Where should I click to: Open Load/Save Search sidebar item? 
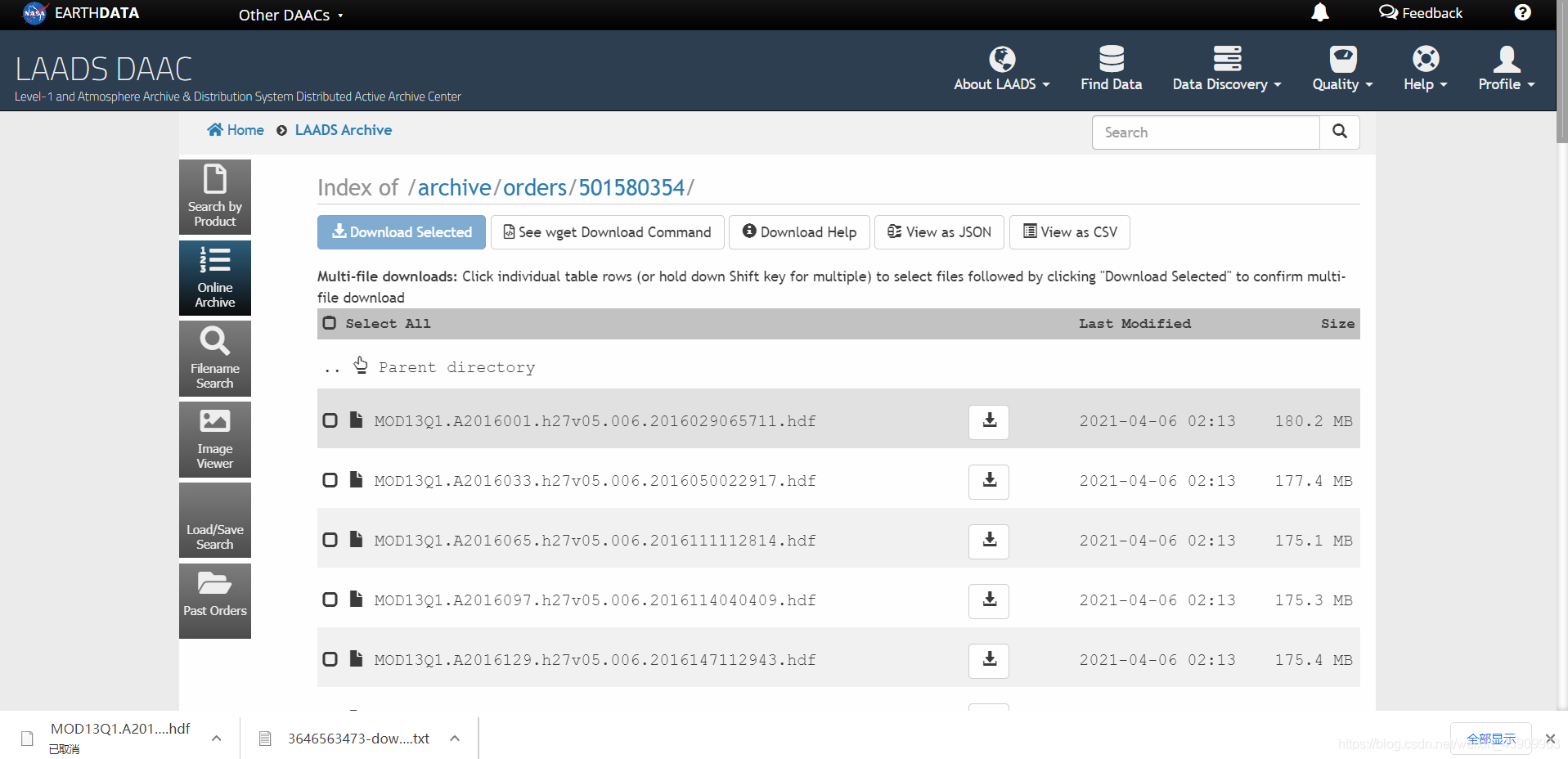215,520
